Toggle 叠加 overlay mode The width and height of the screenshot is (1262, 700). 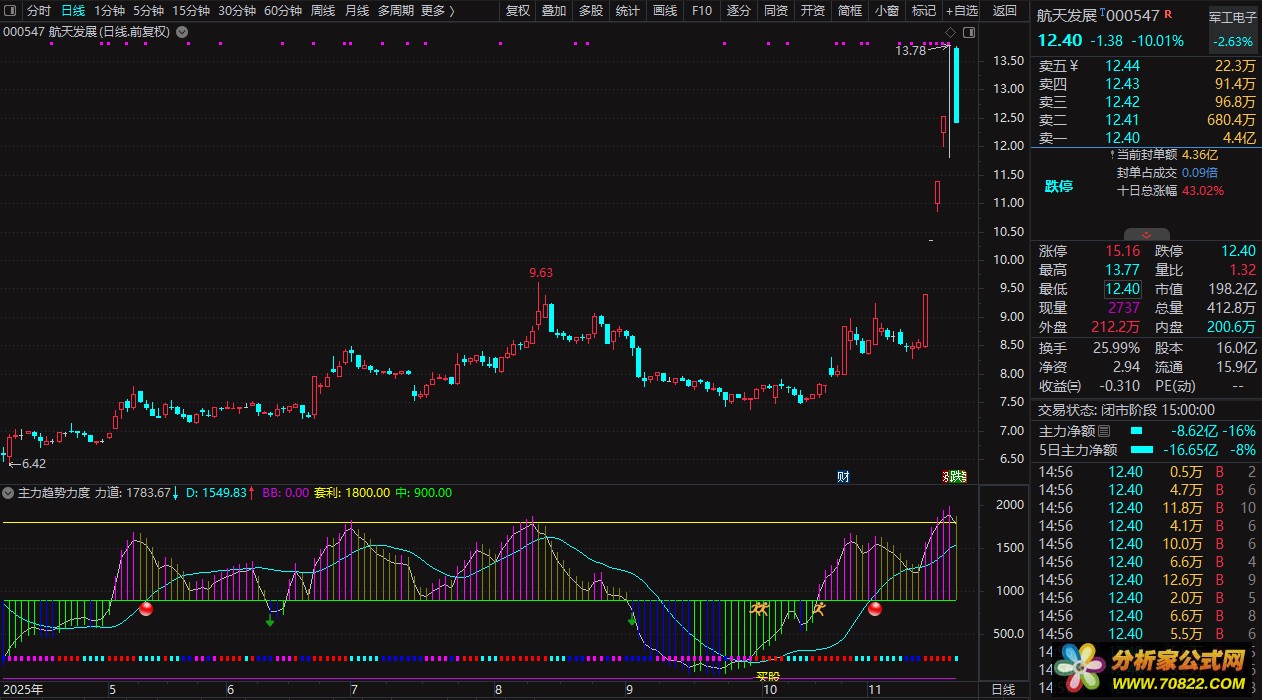[553, 11]
